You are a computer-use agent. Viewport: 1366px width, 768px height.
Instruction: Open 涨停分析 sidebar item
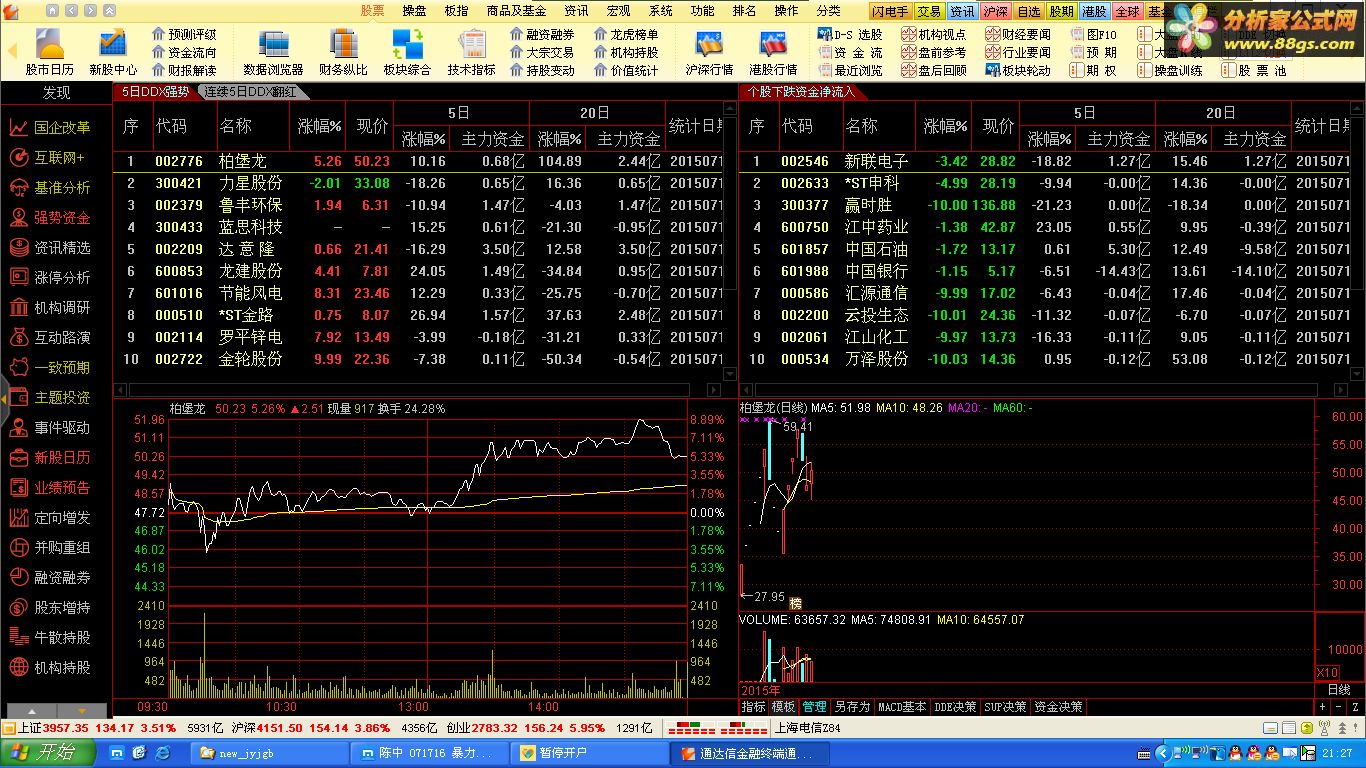[52, 277]
